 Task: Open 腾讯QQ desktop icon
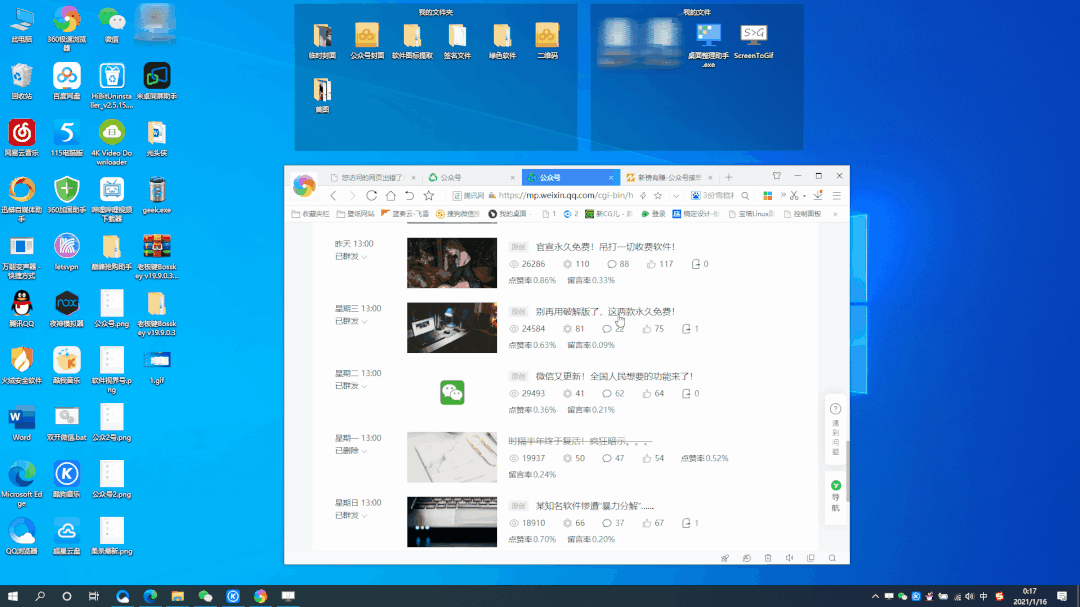click(22, 309)
